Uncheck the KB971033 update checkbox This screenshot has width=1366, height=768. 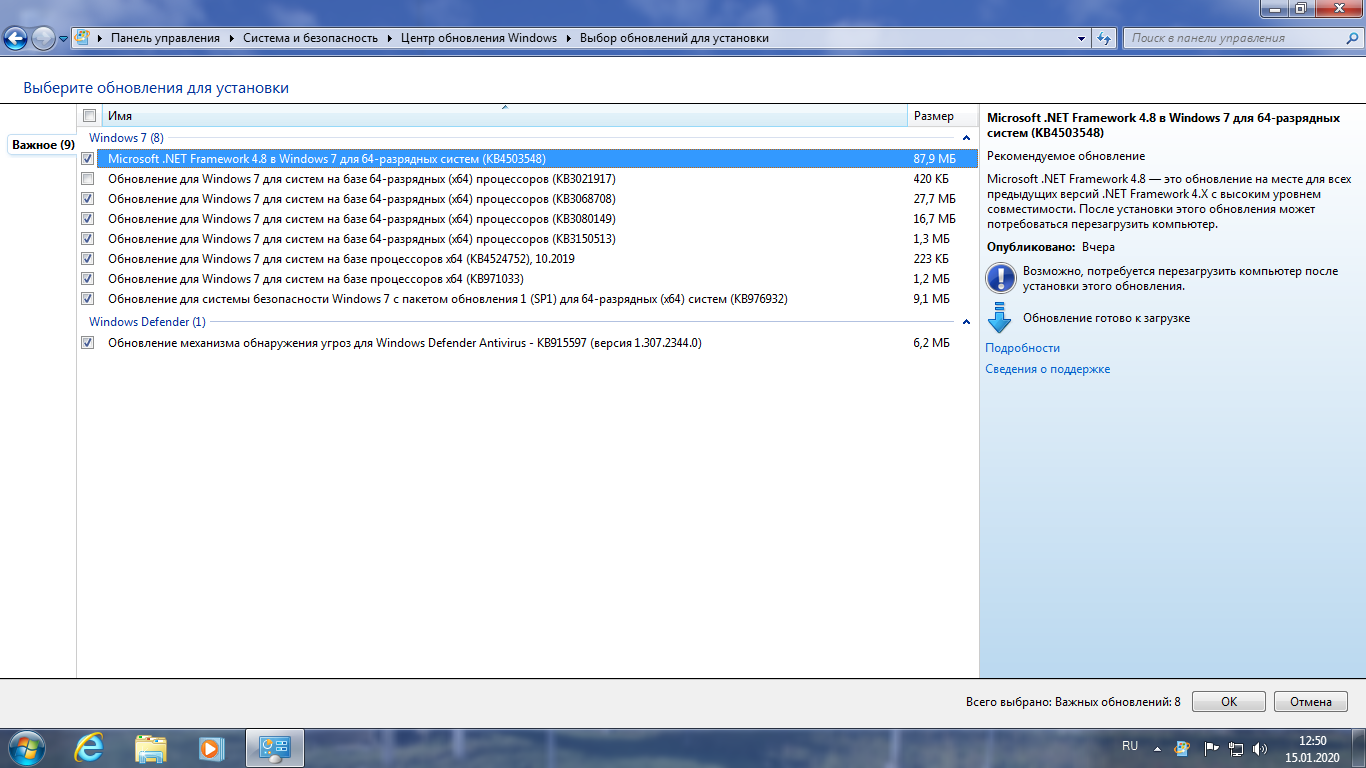[88, 279]
